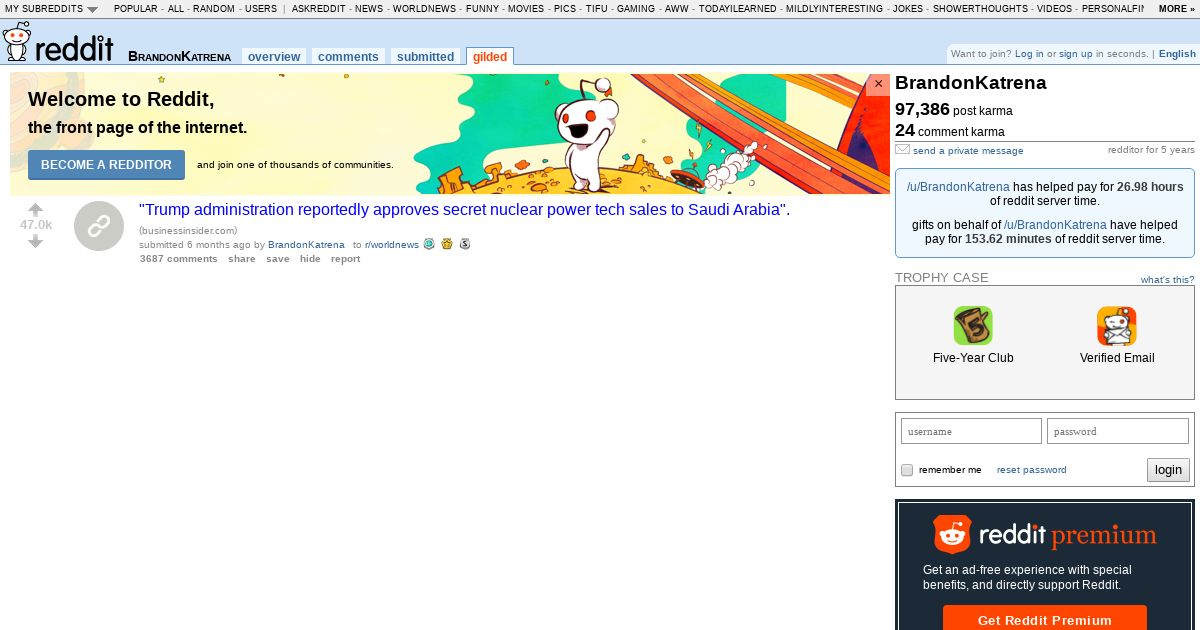The height and width of the screenshot is (630, 1200).
Task: Click report under the post
Action: click(346, 259)
